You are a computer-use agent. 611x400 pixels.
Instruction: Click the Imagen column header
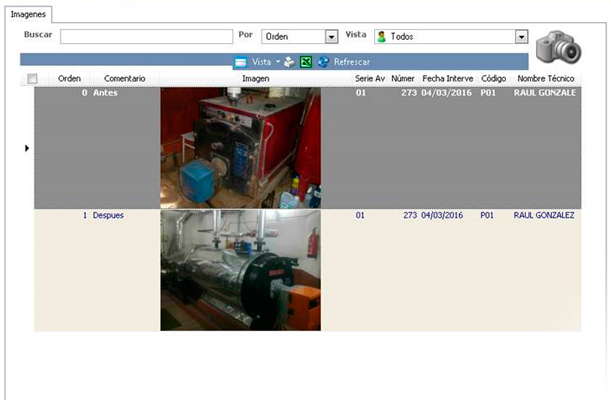256,79
